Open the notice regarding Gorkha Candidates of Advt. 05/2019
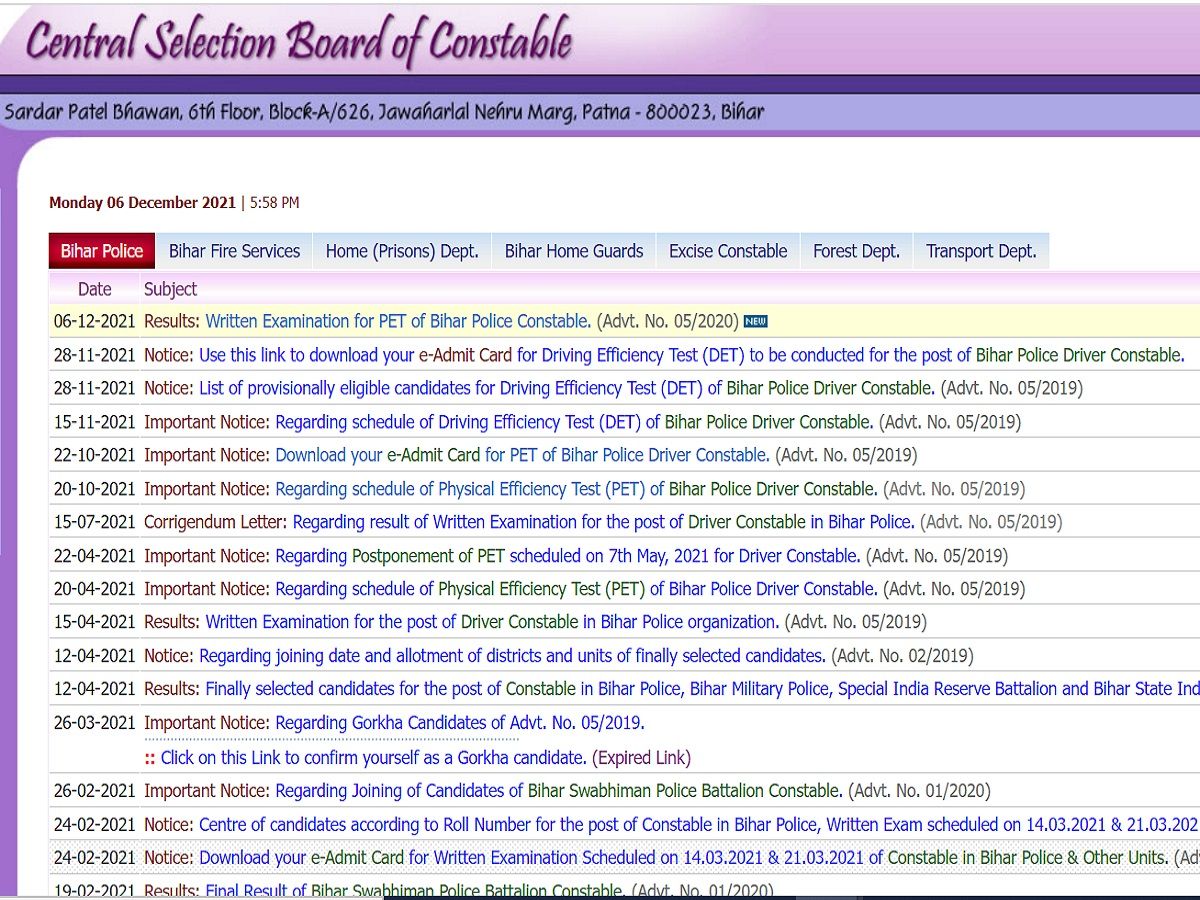 pyautogui.click(x=460, y=723)
